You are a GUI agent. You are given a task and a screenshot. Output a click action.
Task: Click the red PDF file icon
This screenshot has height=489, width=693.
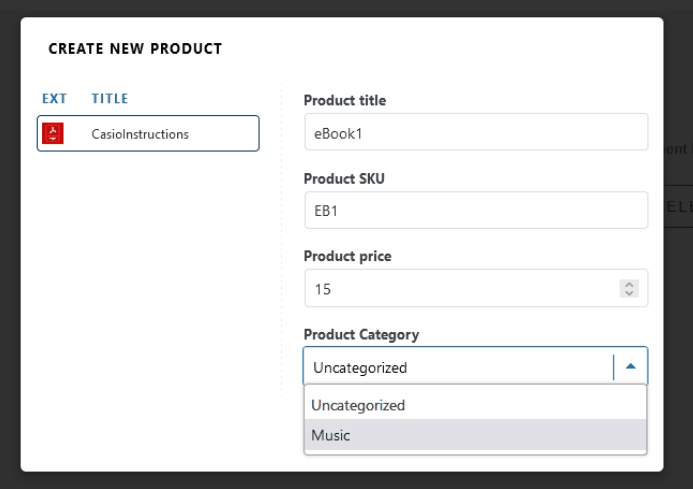50,133
